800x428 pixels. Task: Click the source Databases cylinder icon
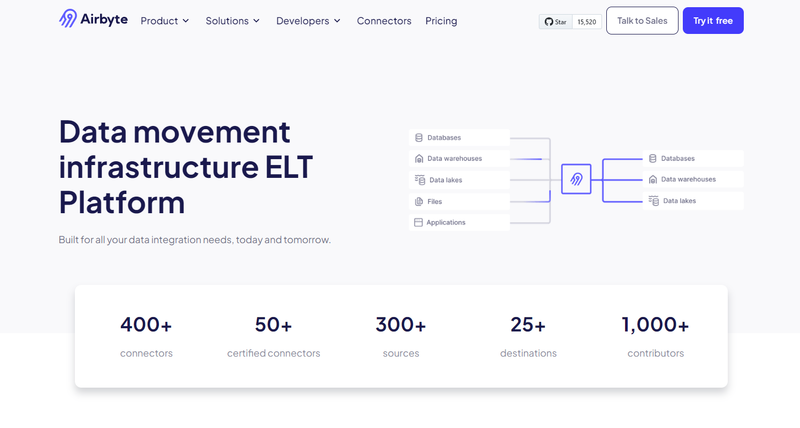coord(419,138)
